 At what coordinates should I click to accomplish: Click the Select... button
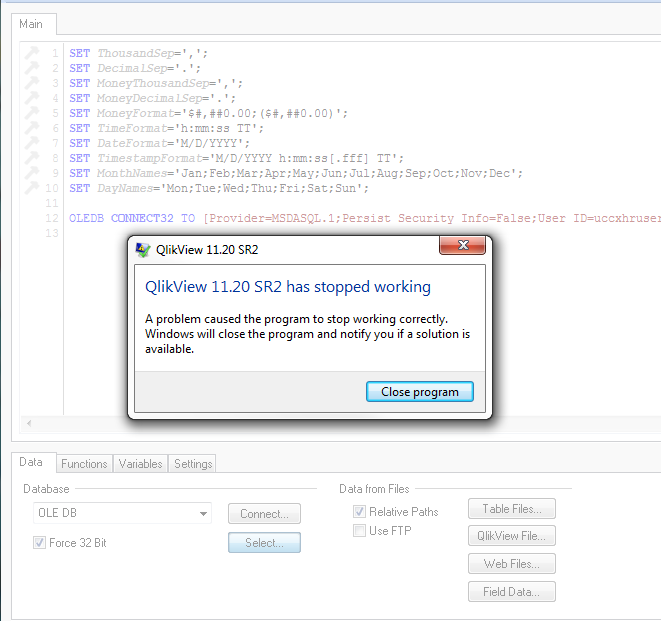pyautogui.click(x=264, y=543)
